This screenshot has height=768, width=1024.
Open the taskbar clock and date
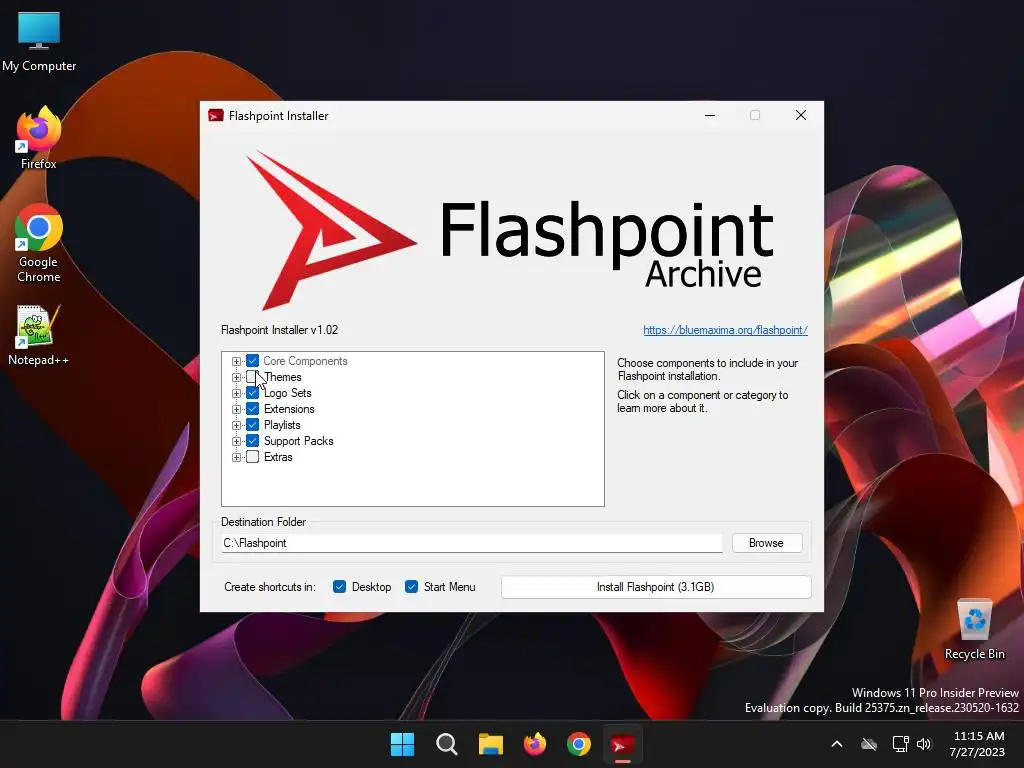978,744
